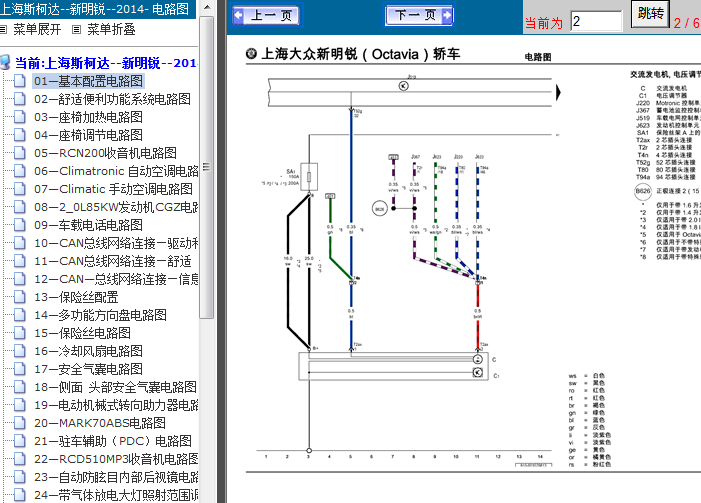Click the window title 上海斯柯达--新明锐--2014- 电路图
Screen dimensions: 701x503
tap(94, 9)
